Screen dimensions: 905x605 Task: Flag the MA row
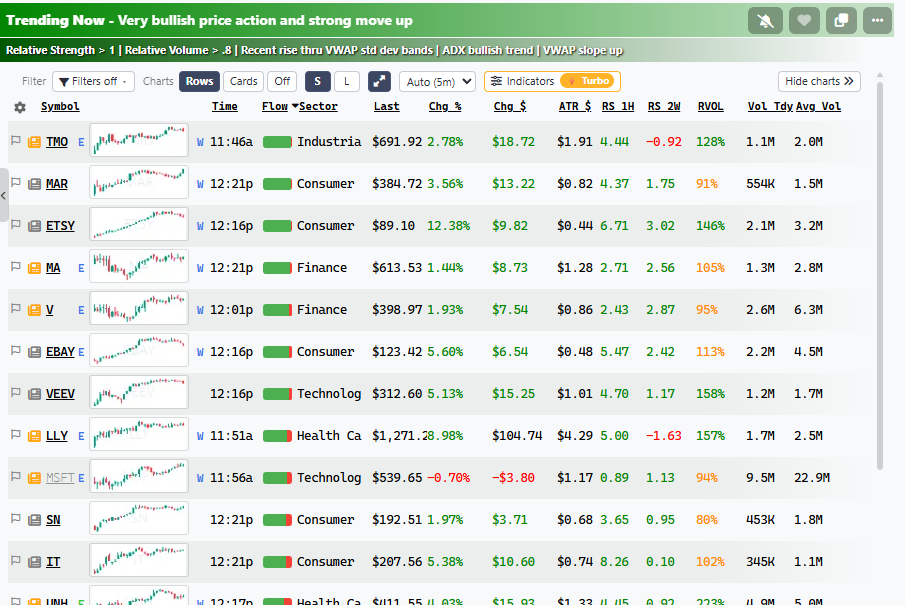pyautogui.click(x=16, y=267)
